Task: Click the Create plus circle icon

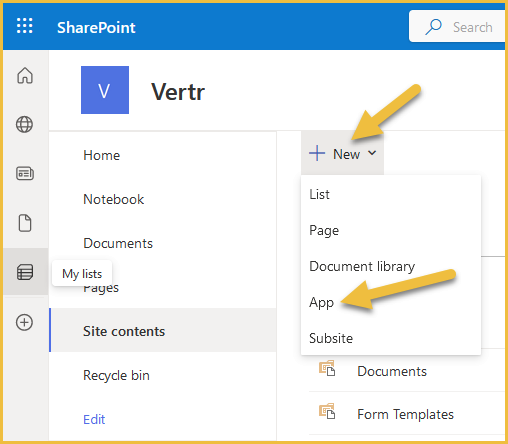Action: coord(24,322)
